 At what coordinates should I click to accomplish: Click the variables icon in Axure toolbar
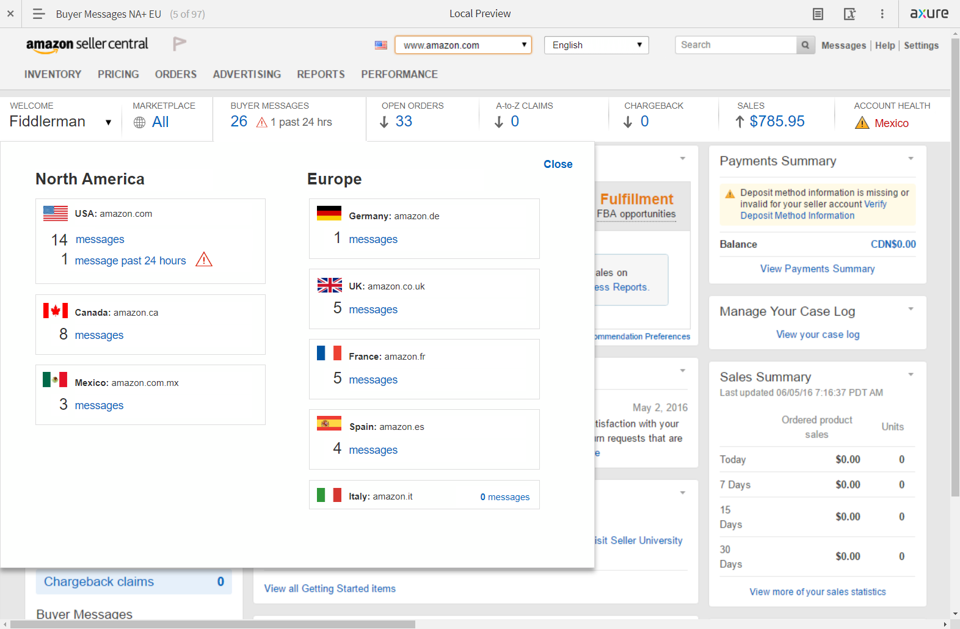tap(849, 13)
